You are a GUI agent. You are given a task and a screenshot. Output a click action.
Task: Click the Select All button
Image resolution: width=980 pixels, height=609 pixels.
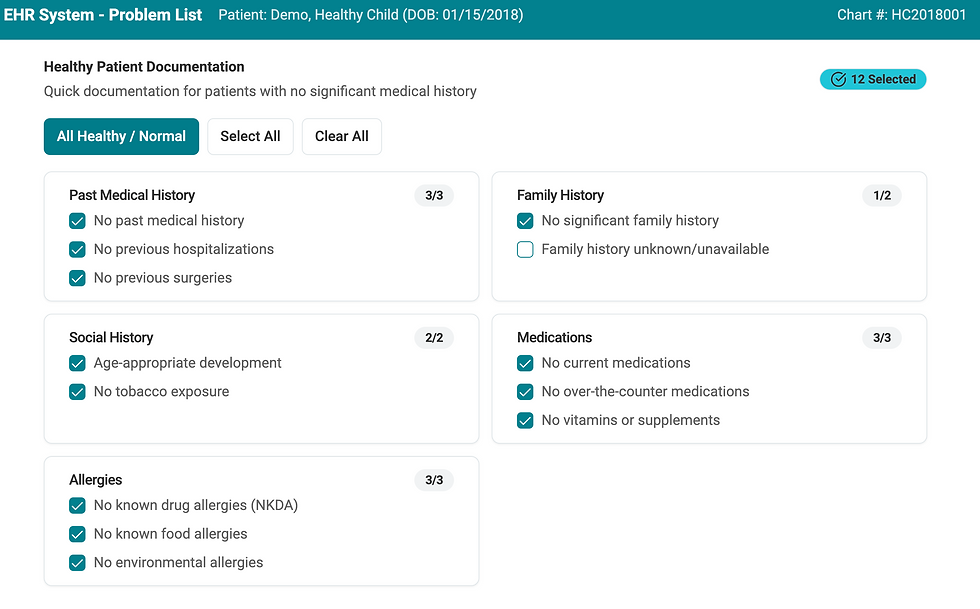(250, 137)
